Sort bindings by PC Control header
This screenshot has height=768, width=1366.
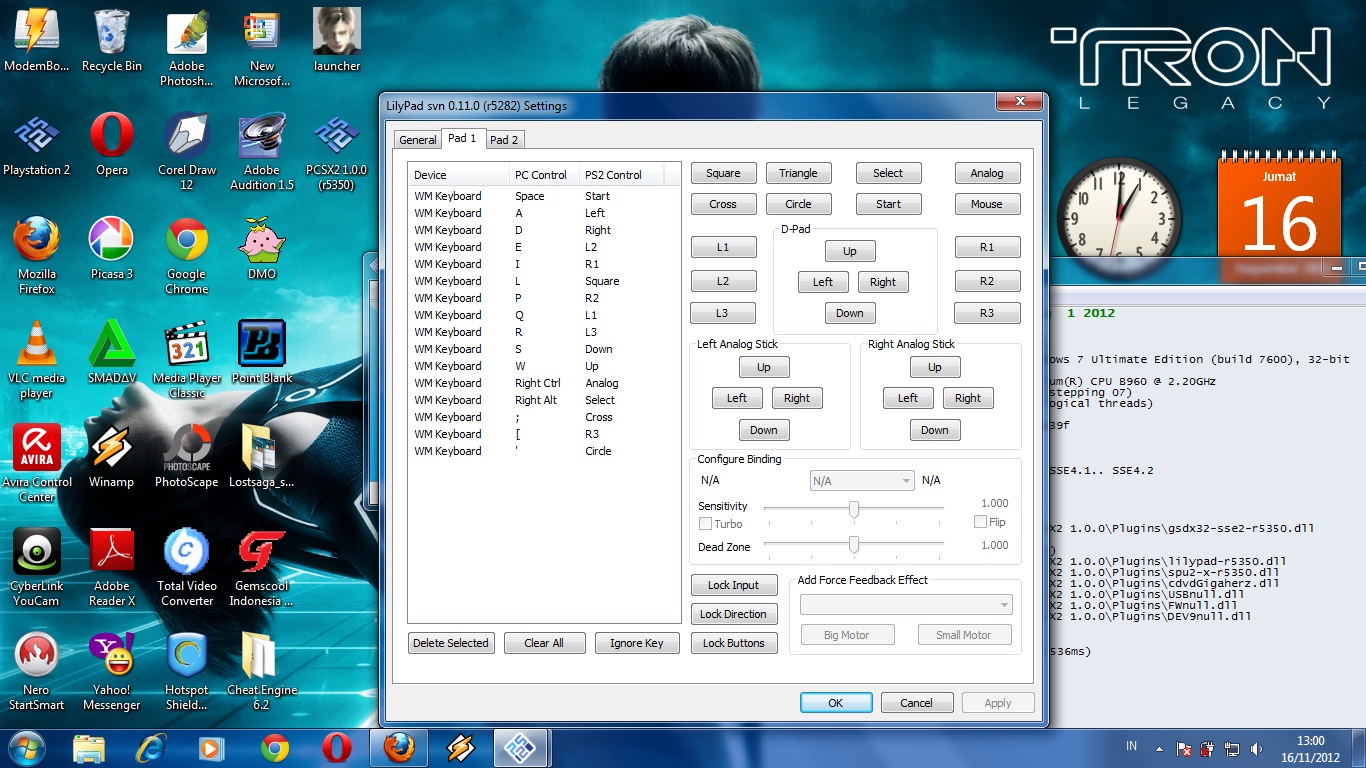[545, 175]
